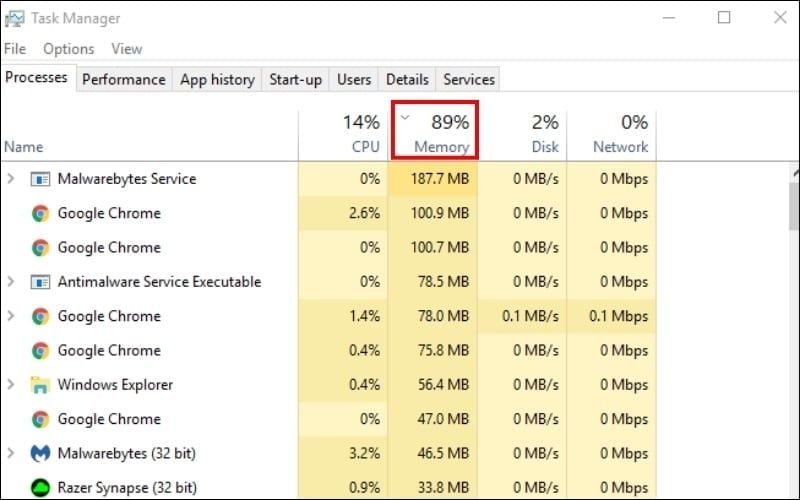Sort by the CPU column header
Image resolution: width=800 pixels, height=500 pixels.
point(343,136)
